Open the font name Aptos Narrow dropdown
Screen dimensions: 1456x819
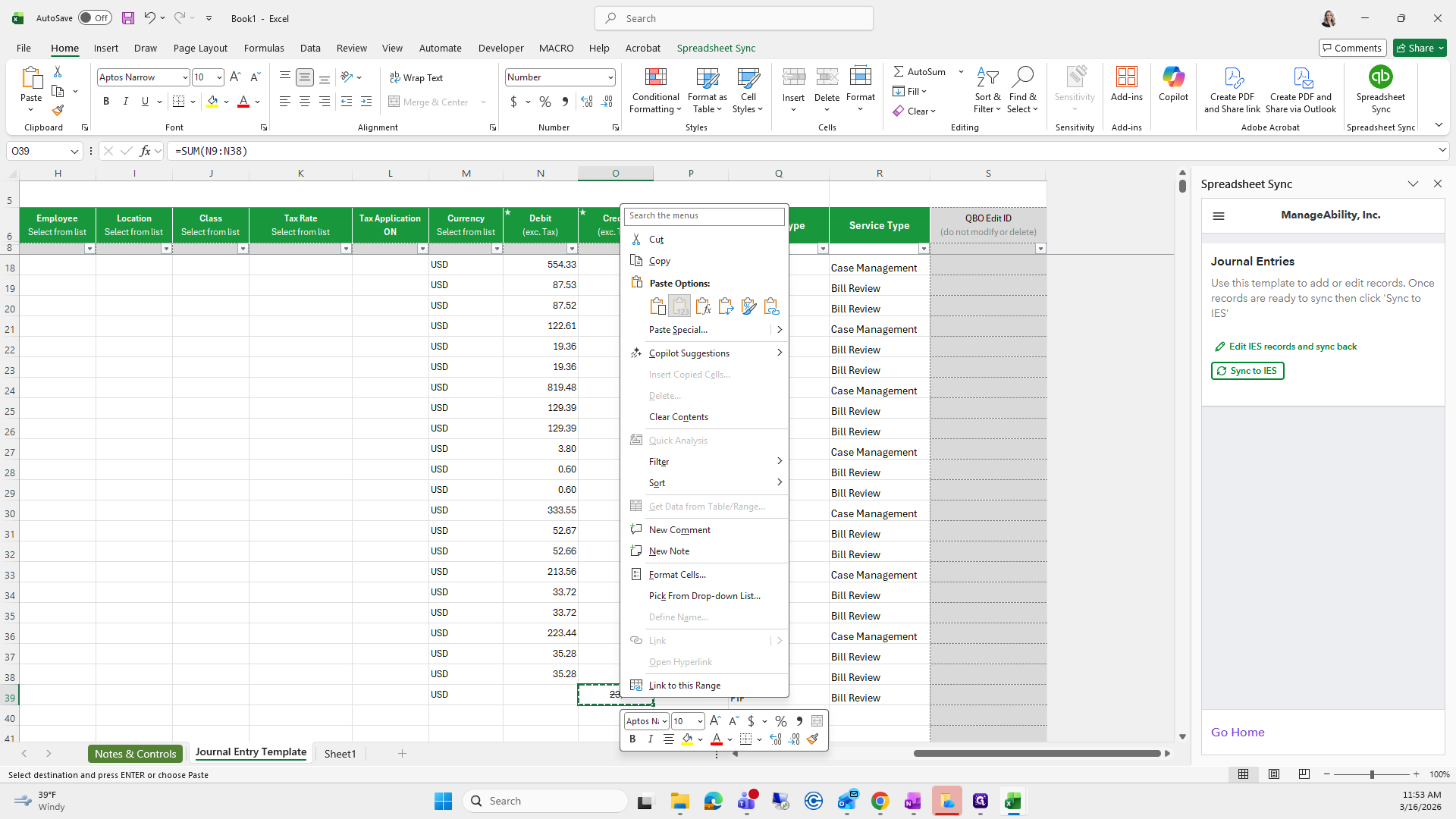click(184, 77)
